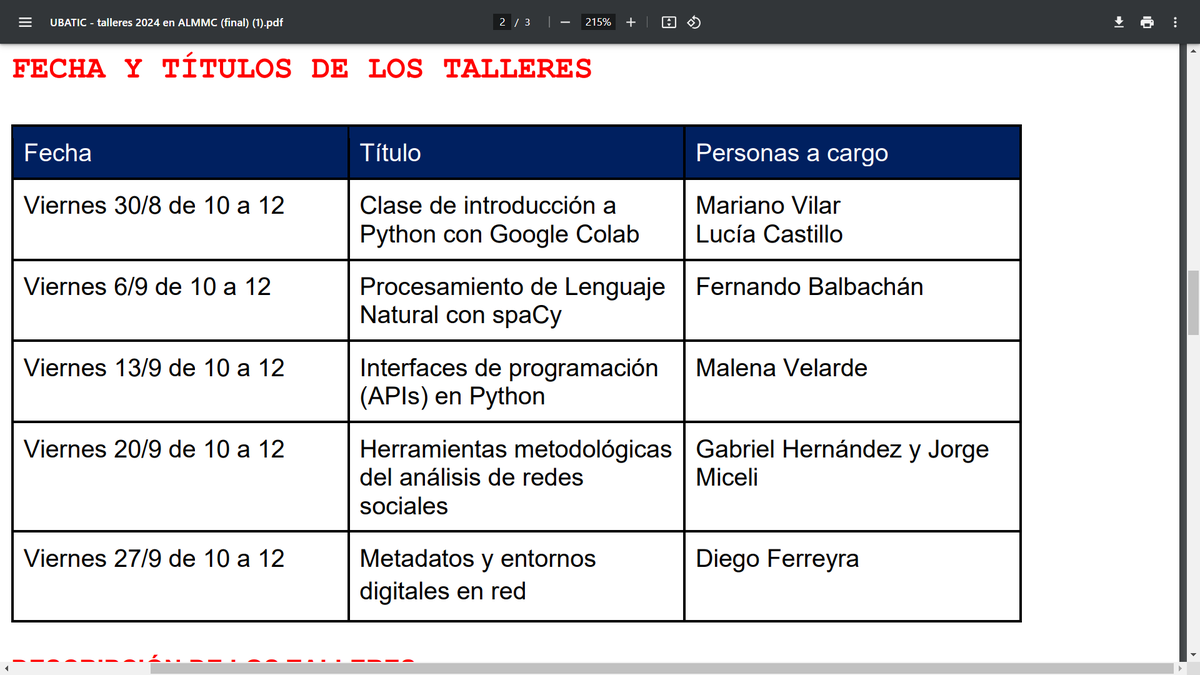Viewport: 1200px width, 675px height.
Task: Edit the current page number field
Action: [x=502, y=21]
